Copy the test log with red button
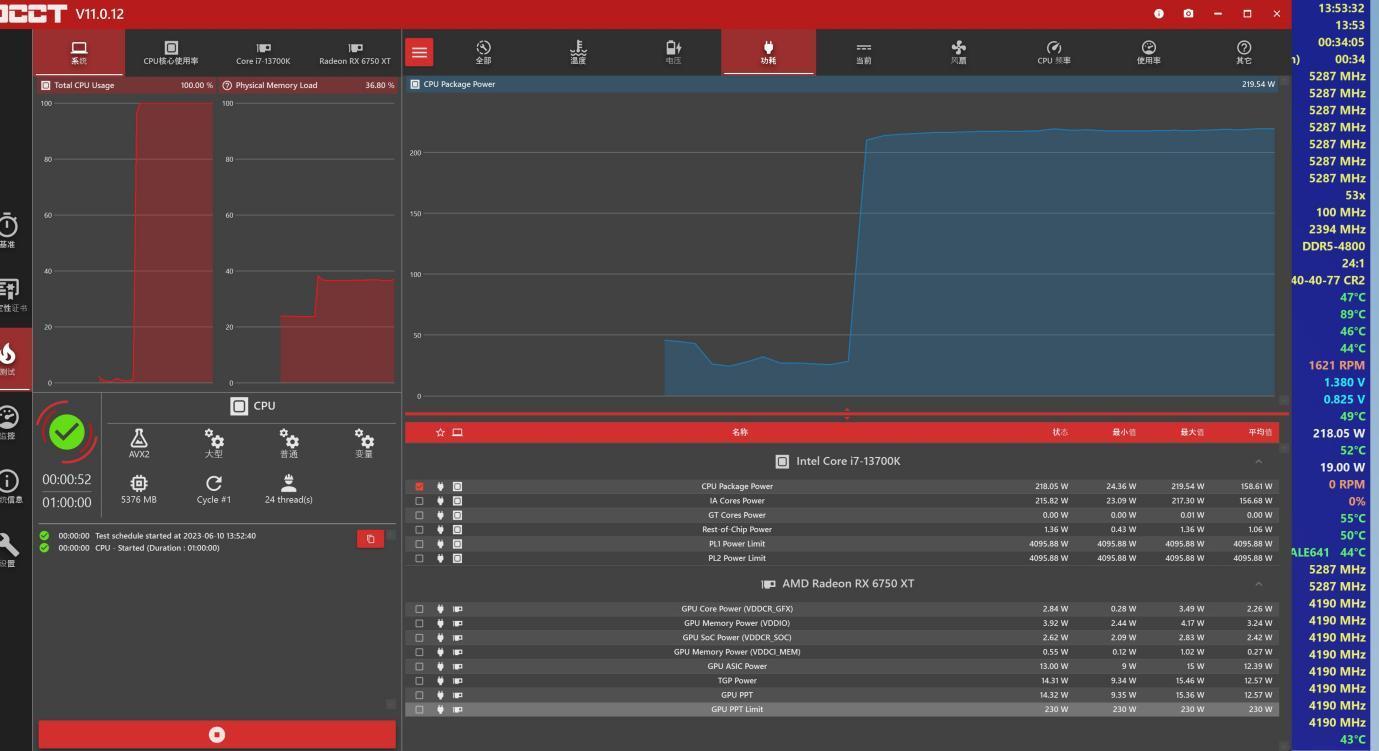The width and height of the screenshot is (1379, 751). point(370,539)
